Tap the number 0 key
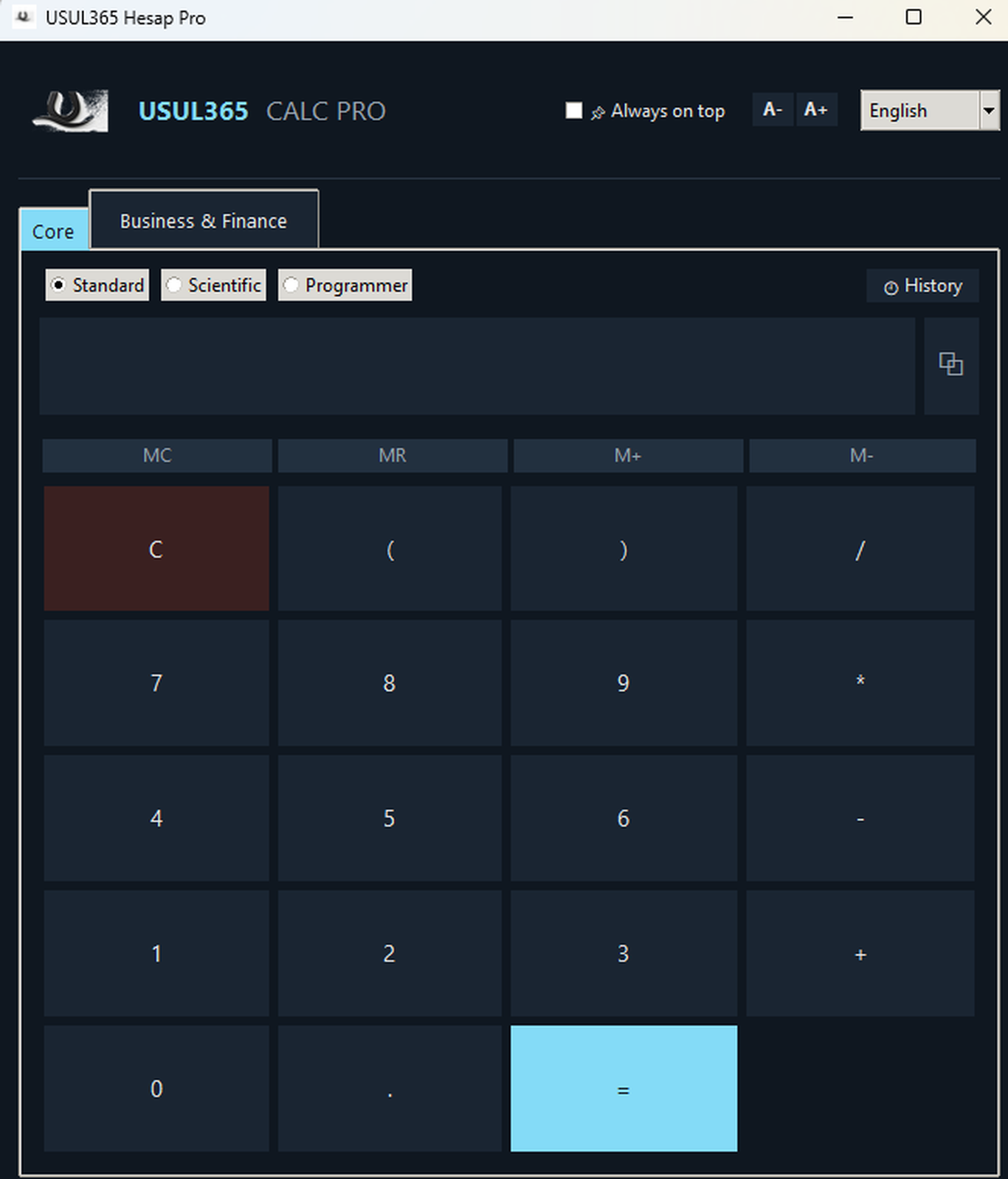Image resolution: width=1008 pixels, height=1179 pixels. pos(156,1088)
